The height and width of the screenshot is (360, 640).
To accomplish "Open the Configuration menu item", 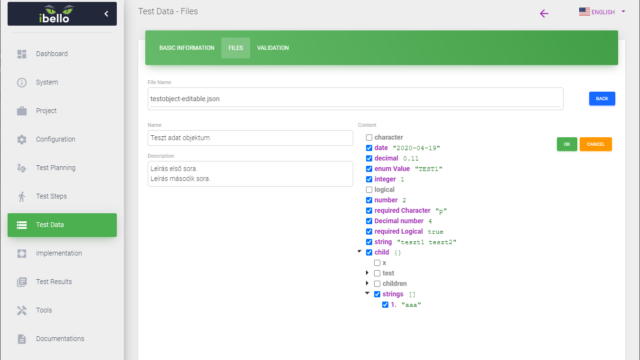I will (x=62, y=139).
